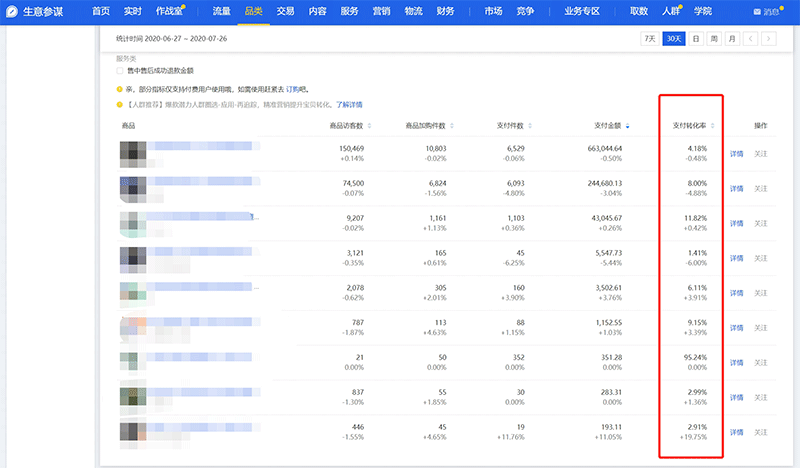
Task: Click the 生意参谋 logo icon
Action: pyautogui.click(x=15, y=11)
